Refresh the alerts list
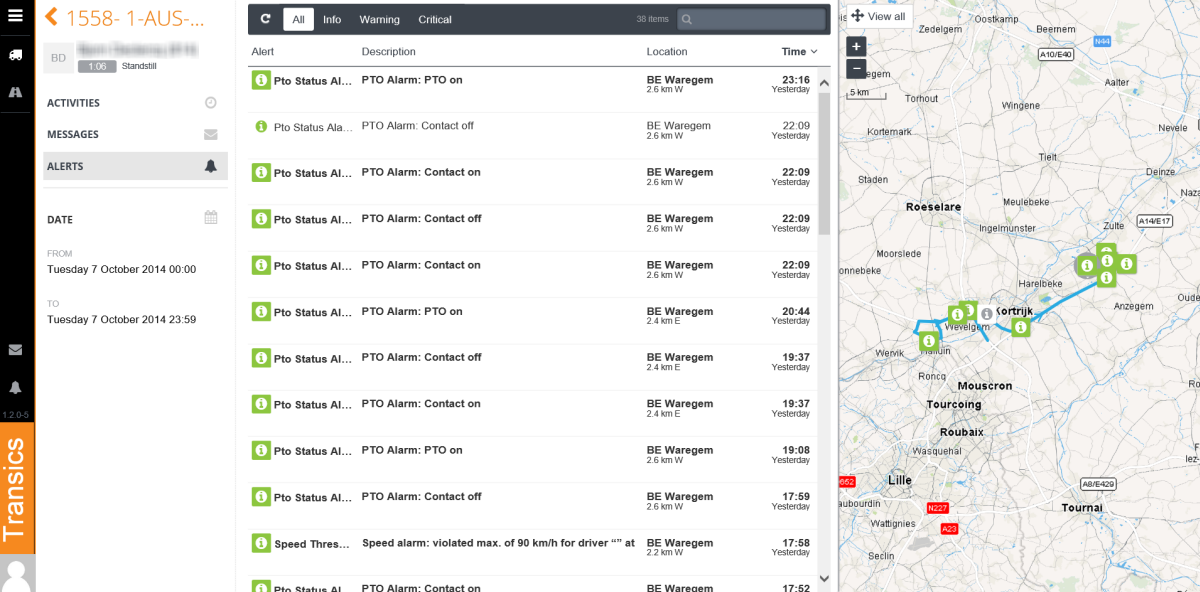1200x592 pixels. (265, 19)
